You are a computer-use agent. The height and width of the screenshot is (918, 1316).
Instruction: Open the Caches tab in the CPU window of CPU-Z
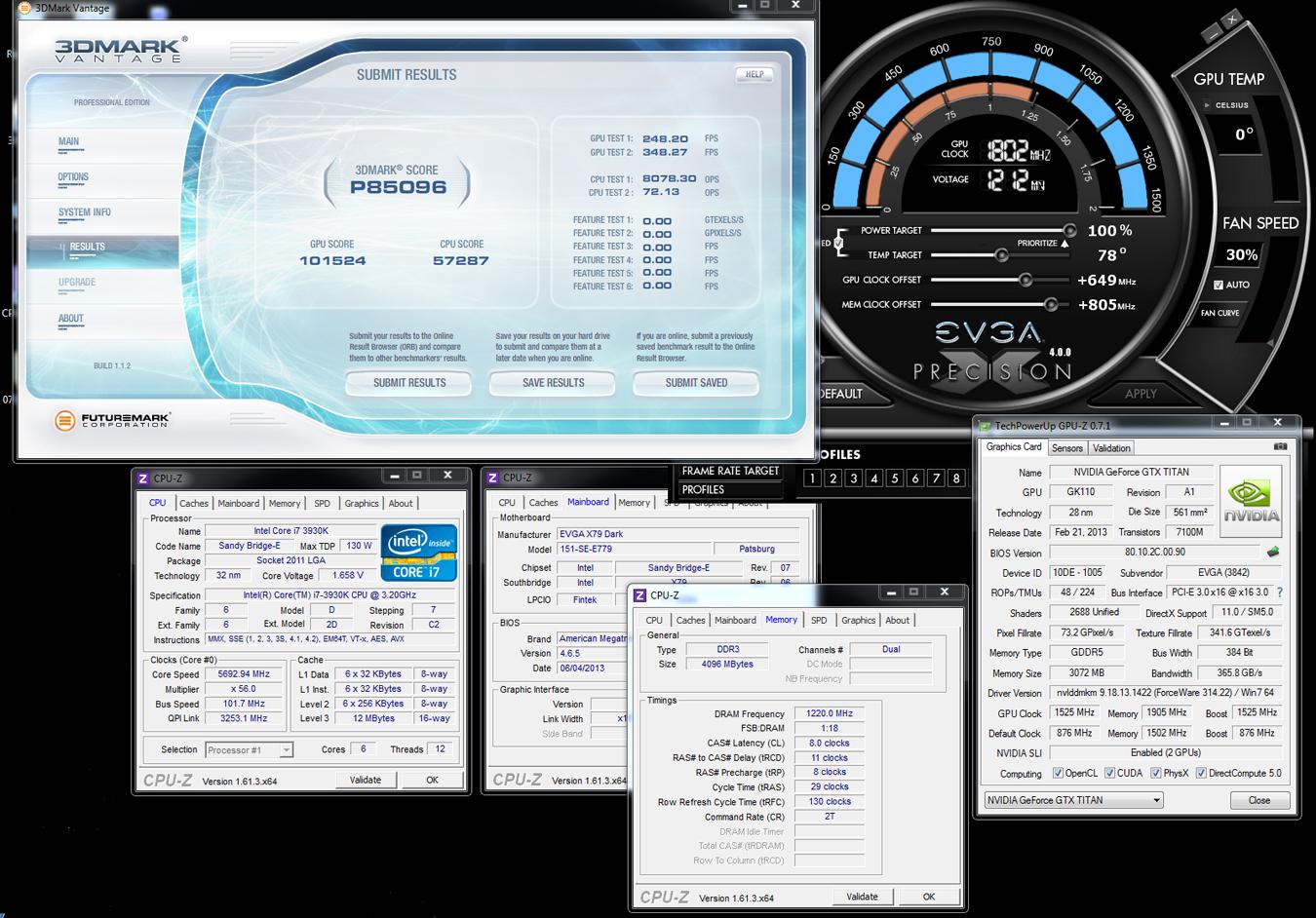[194, 504]
